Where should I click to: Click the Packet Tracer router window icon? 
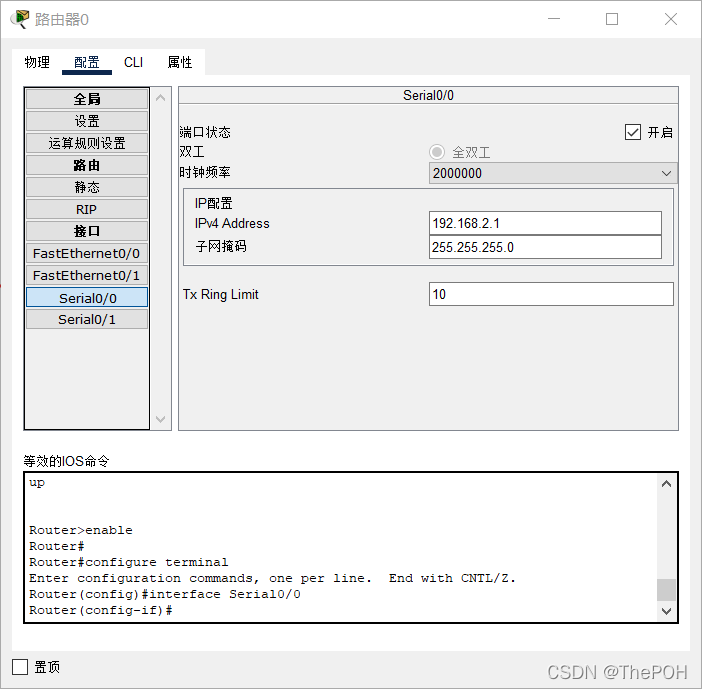coord(19,19)
